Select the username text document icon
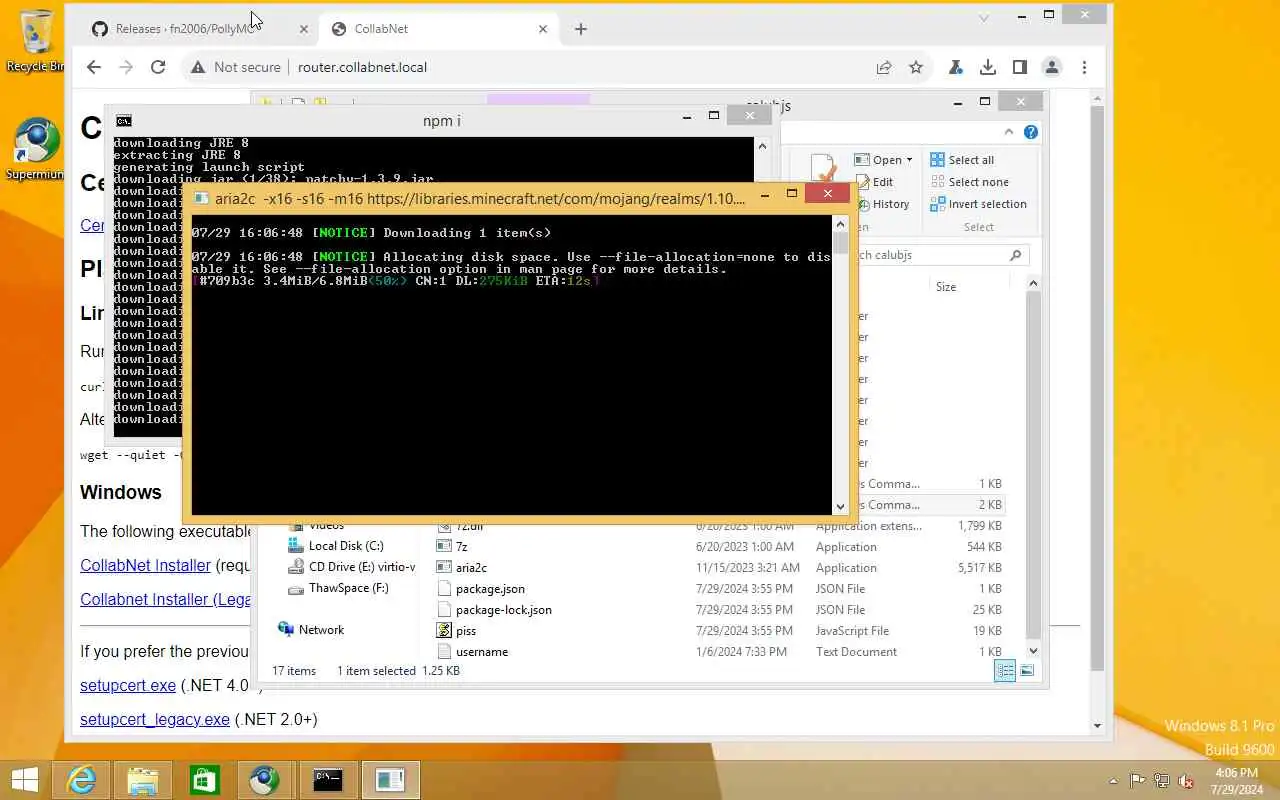This screenshot has width=1280, height=800. coord(445,651)
